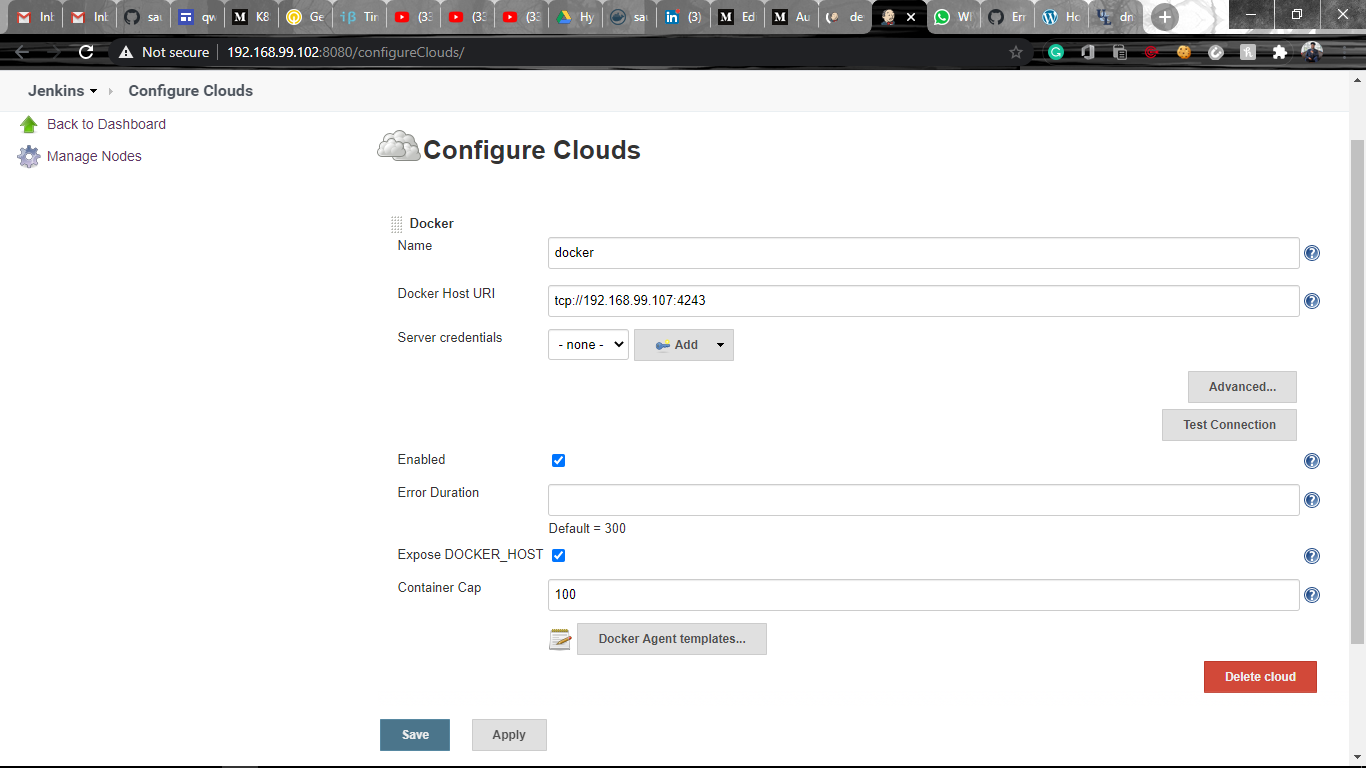Bookmark this page with the star icon
Viewport: 1366px width, 768px height.
point(1016,52)
